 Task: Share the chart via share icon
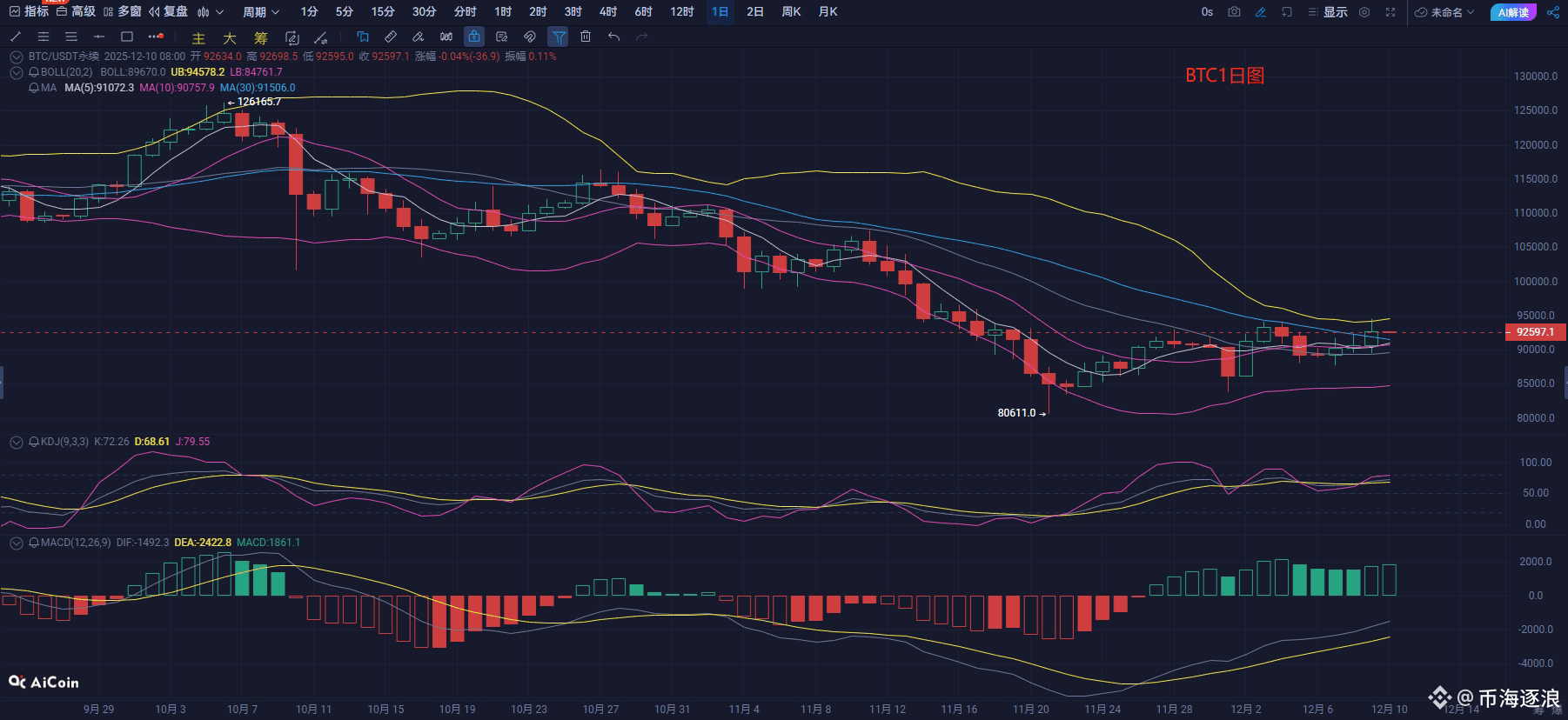(1553, 12)
